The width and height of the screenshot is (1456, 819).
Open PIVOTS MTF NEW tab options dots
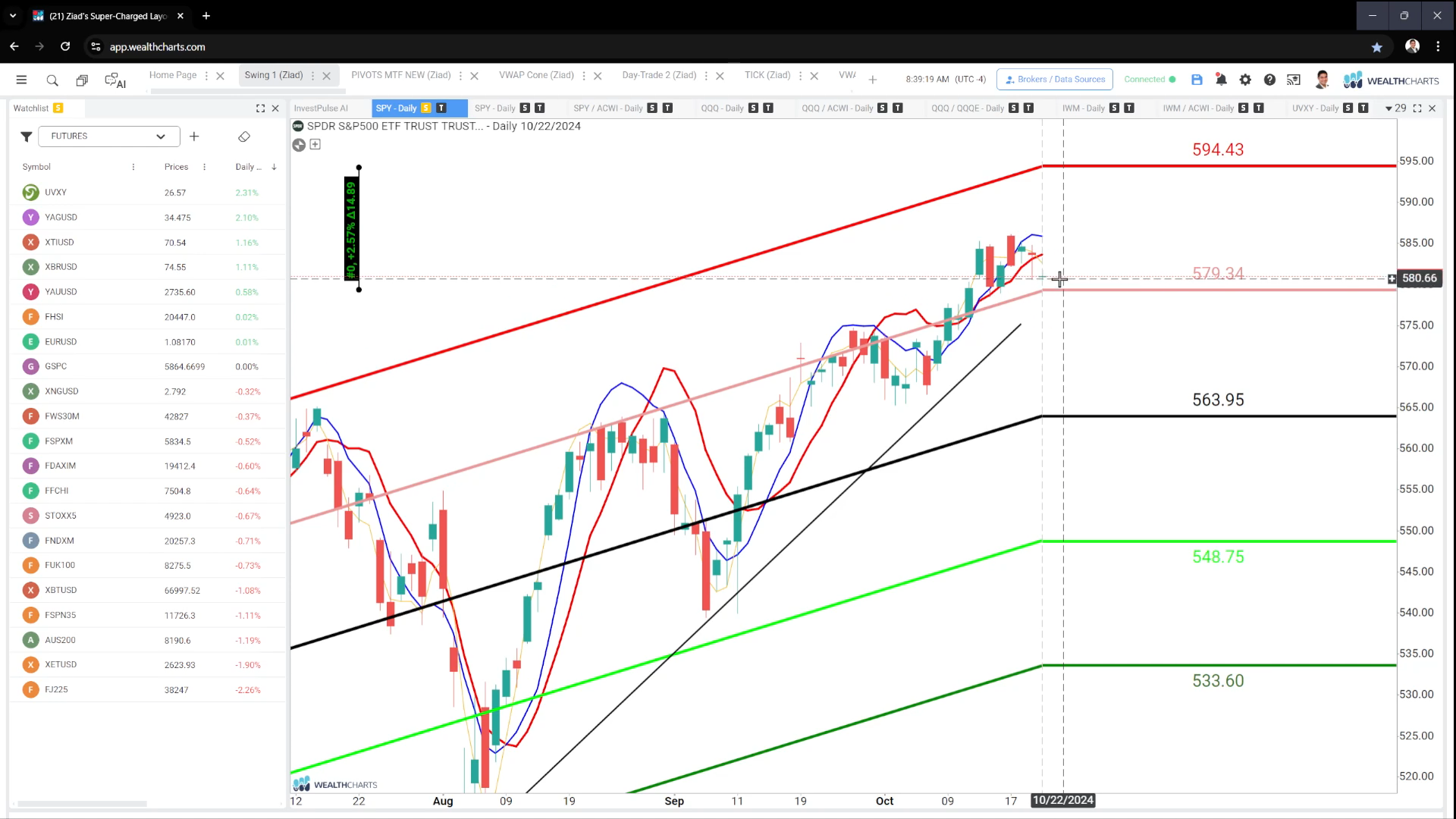tap(460, 76)
